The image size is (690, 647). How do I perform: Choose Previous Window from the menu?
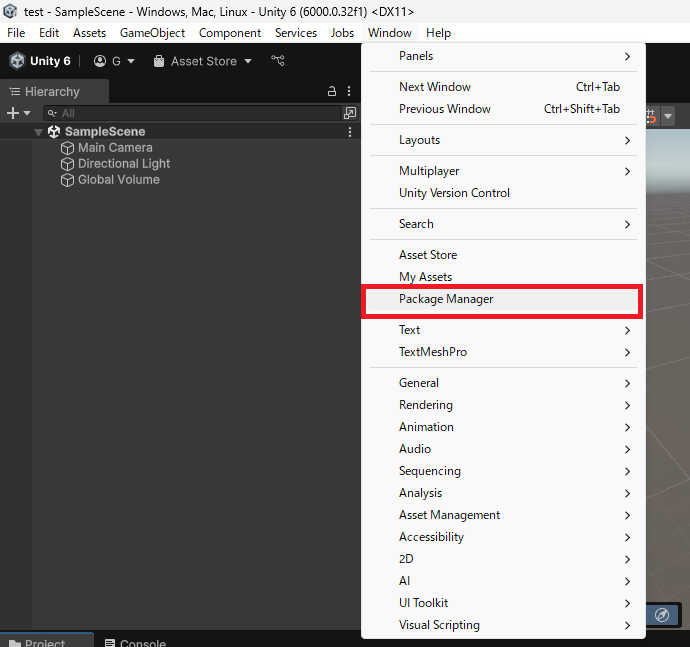coord(503,109)
